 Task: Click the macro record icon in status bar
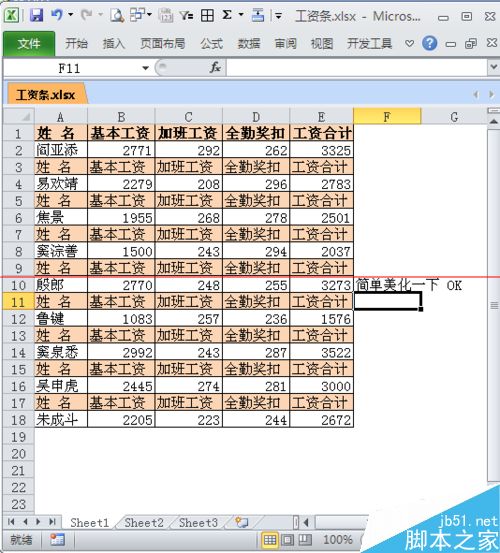point(57,540)
